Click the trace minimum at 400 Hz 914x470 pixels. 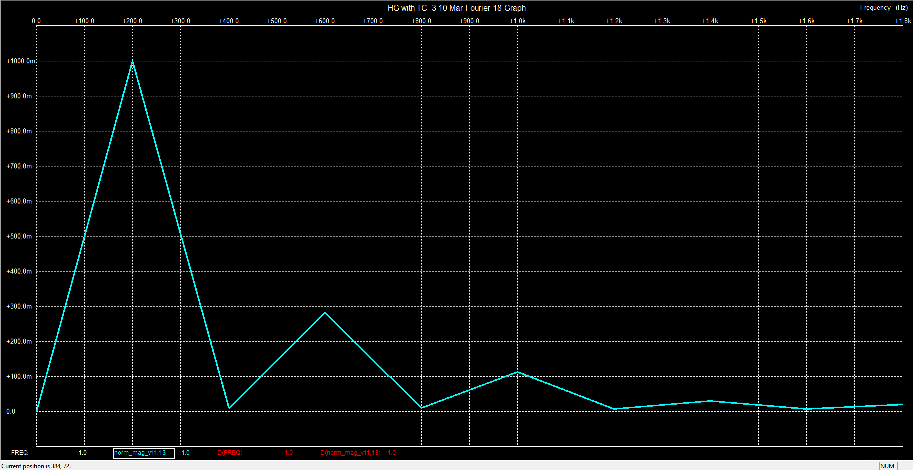coord(229,407)
